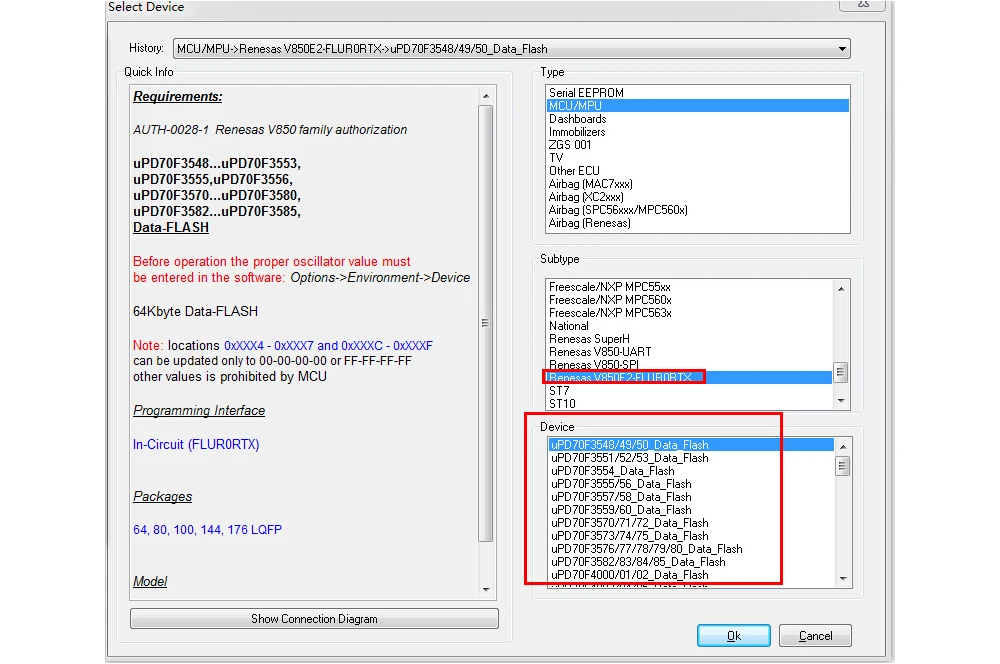Image resolution: width=1000 pixels, height=664 pixels.
Task: Choose subtype 'Freescale/NXP MPC560x'
Action: click(x=689, y=300)
